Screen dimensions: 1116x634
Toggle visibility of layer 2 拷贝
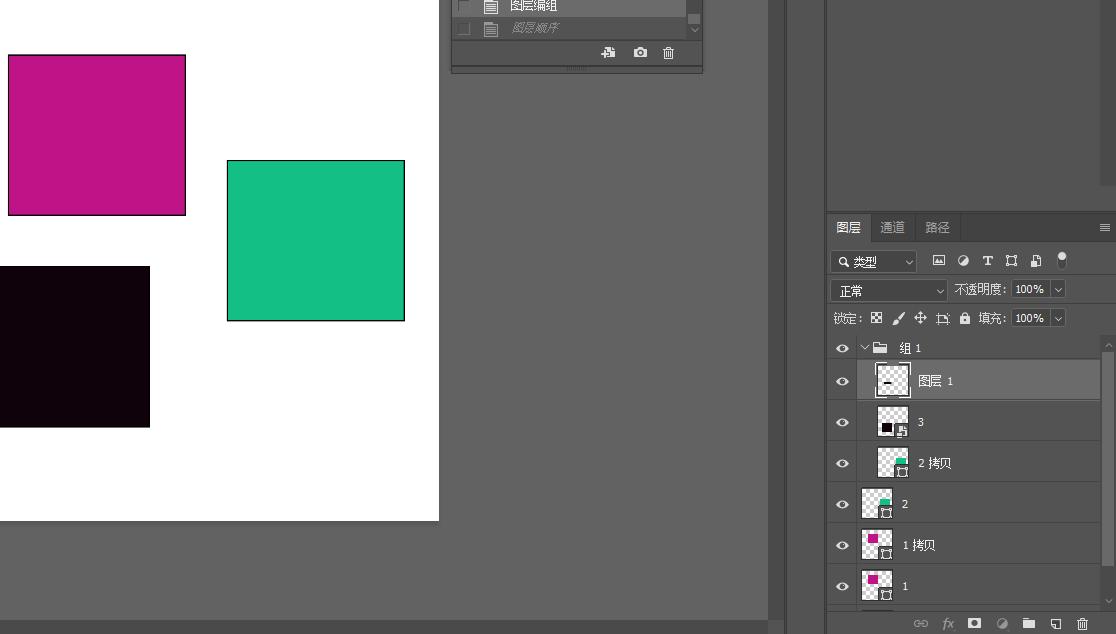pos(842,463)
